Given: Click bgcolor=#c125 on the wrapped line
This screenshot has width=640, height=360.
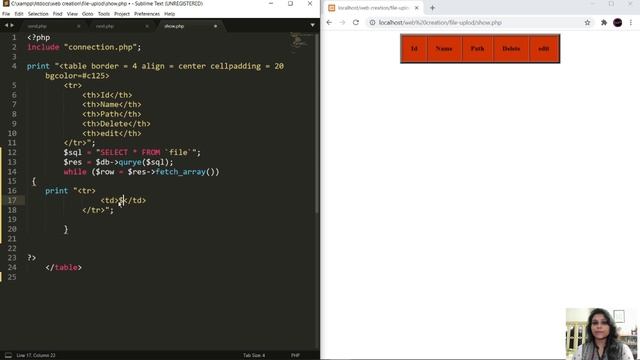Looking at the screenshot, I should (x=77, y=76).
